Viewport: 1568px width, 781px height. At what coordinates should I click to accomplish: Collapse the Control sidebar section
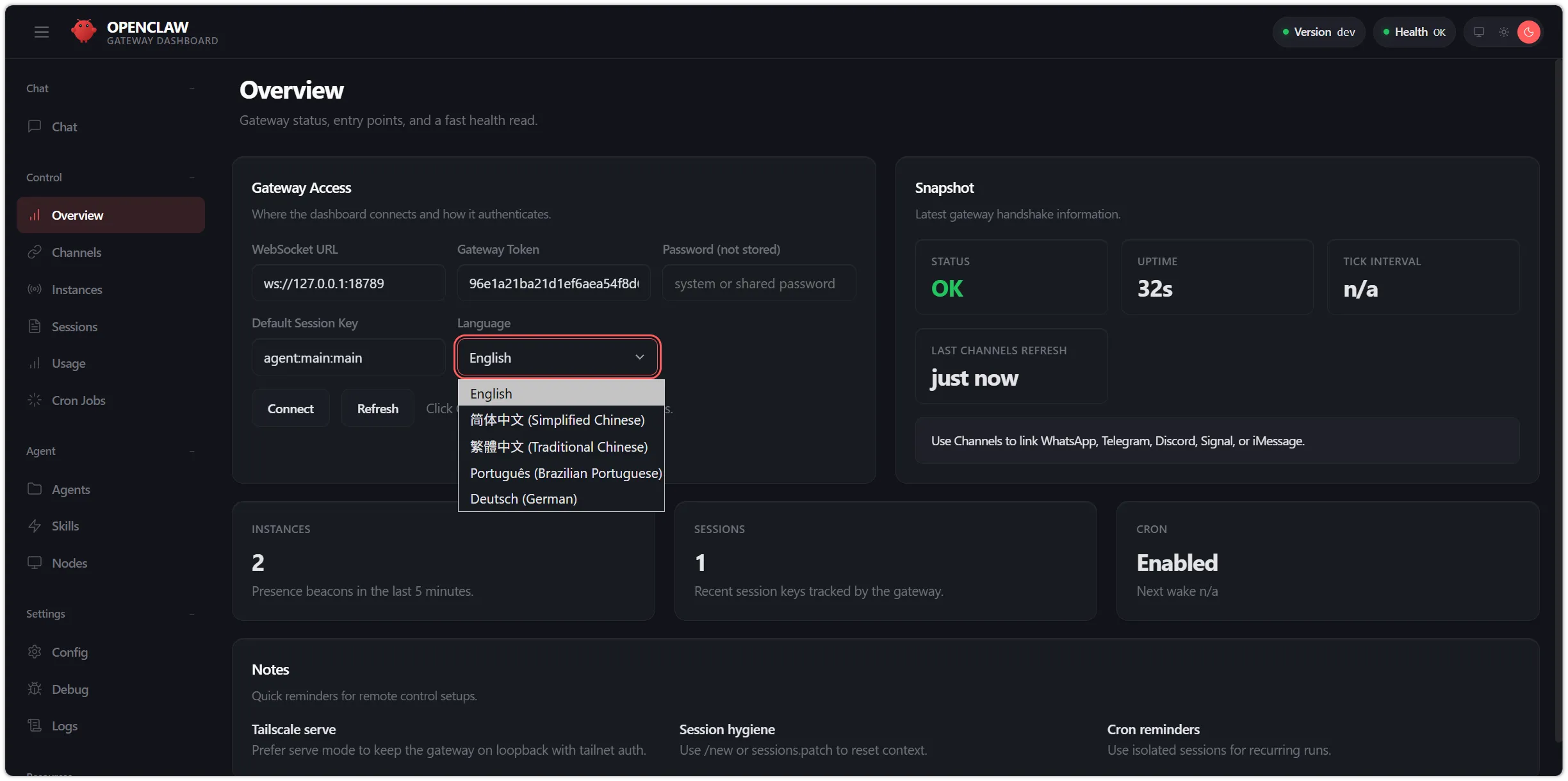[192, 177]
